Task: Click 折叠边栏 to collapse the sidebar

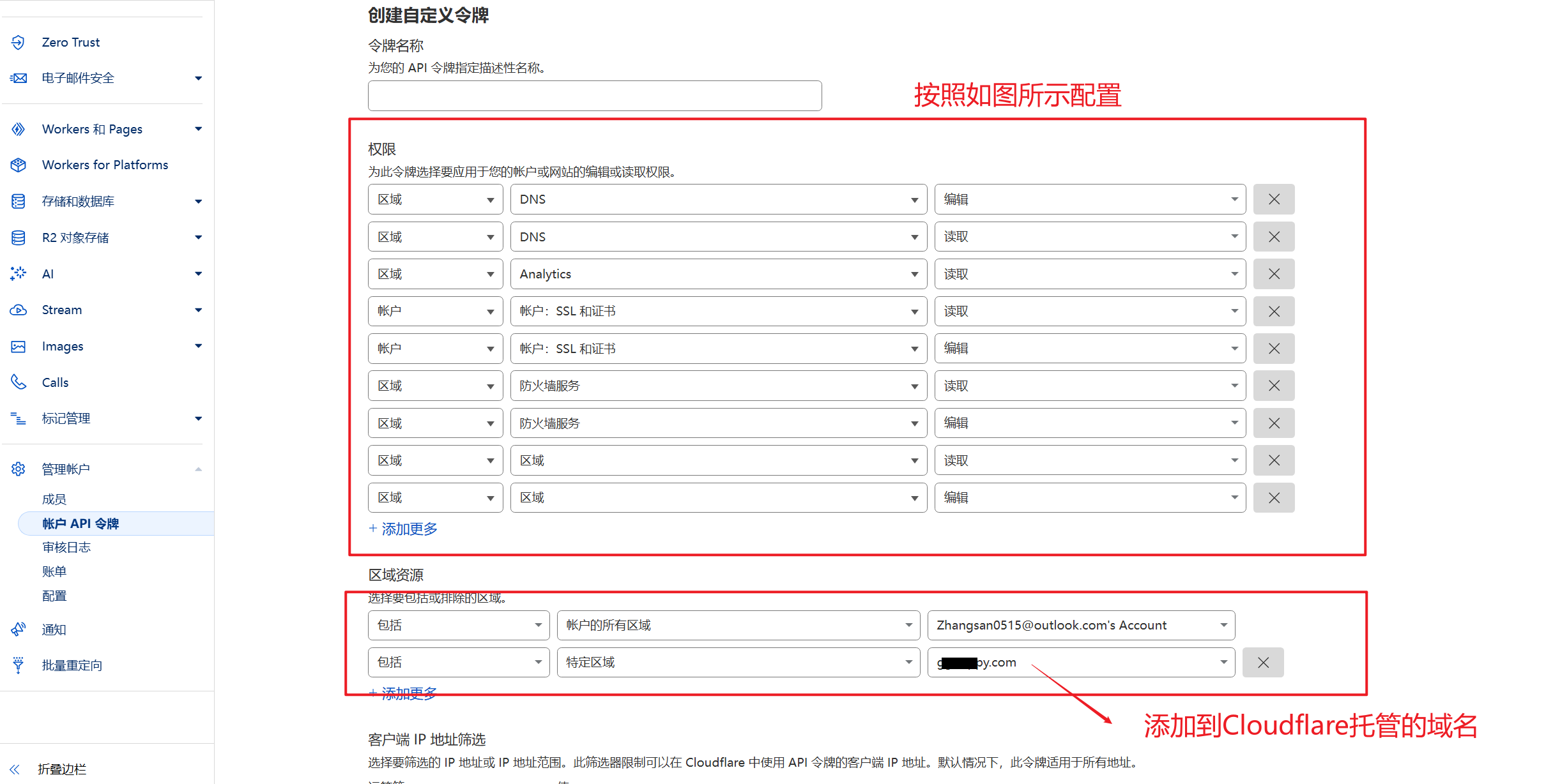Action: [61, 769]
